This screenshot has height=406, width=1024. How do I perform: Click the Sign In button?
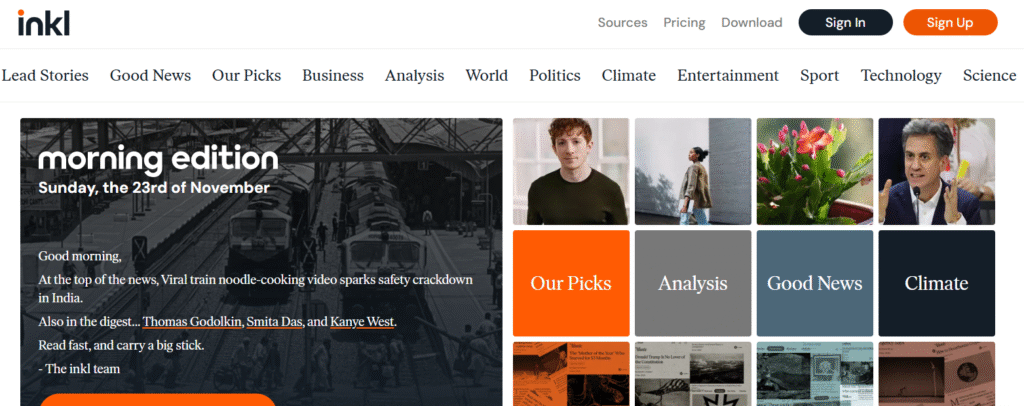(x=845, y=22)
